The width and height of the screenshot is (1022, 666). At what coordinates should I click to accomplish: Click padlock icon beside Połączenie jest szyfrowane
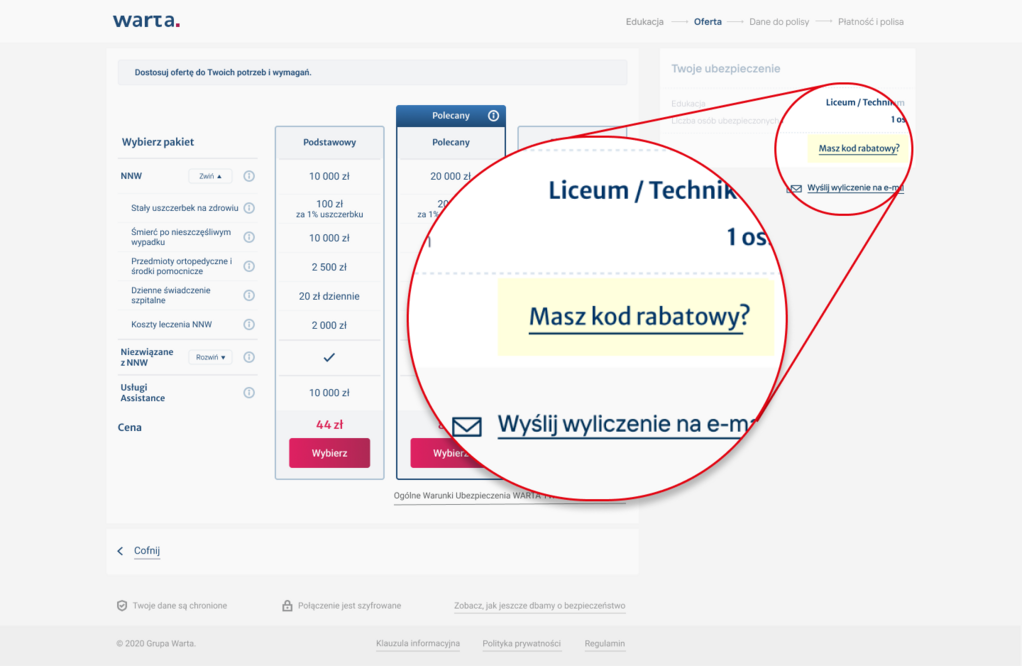coord(287,605)
